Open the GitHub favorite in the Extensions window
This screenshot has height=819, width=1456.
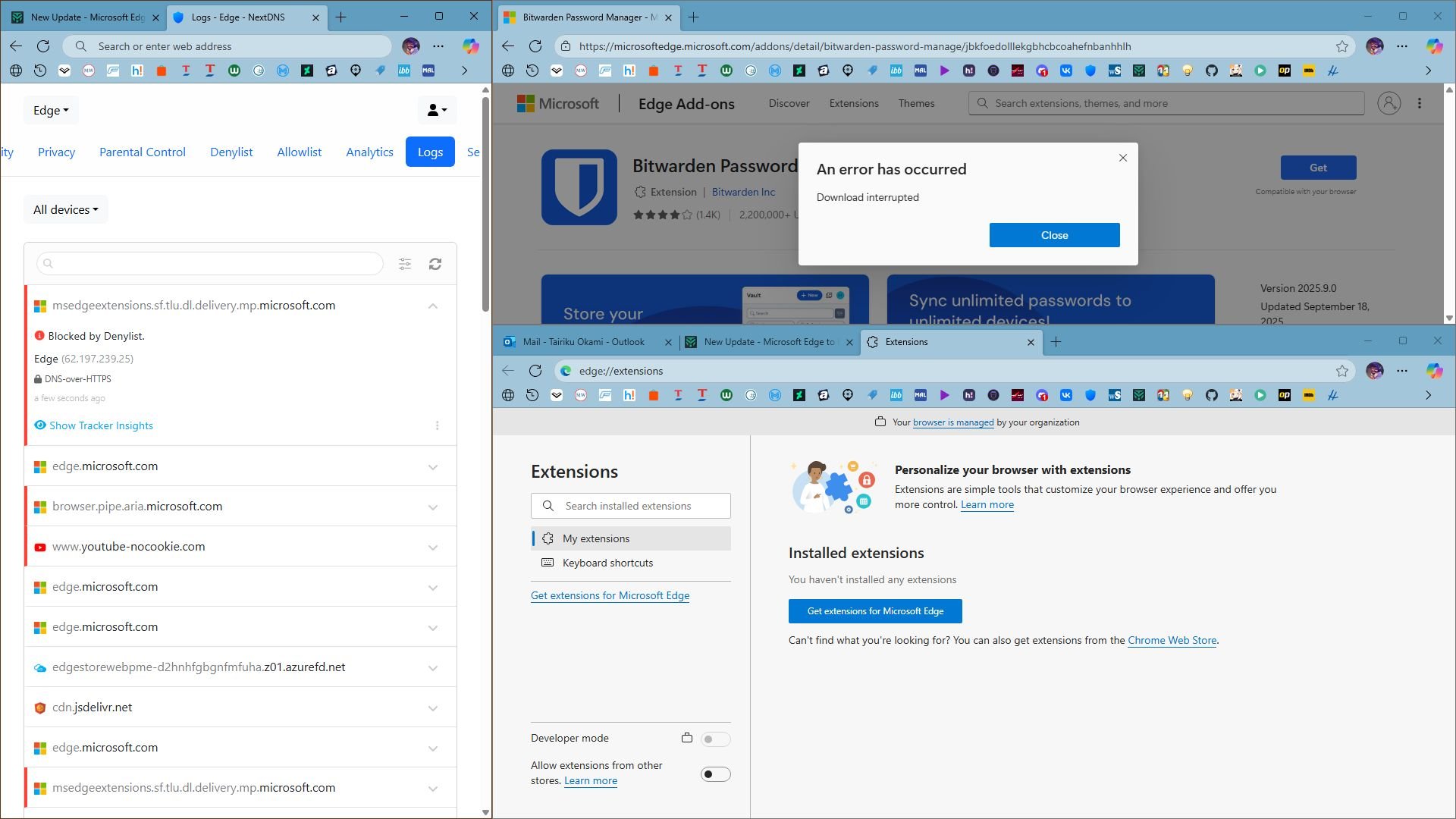(1212, 395)
